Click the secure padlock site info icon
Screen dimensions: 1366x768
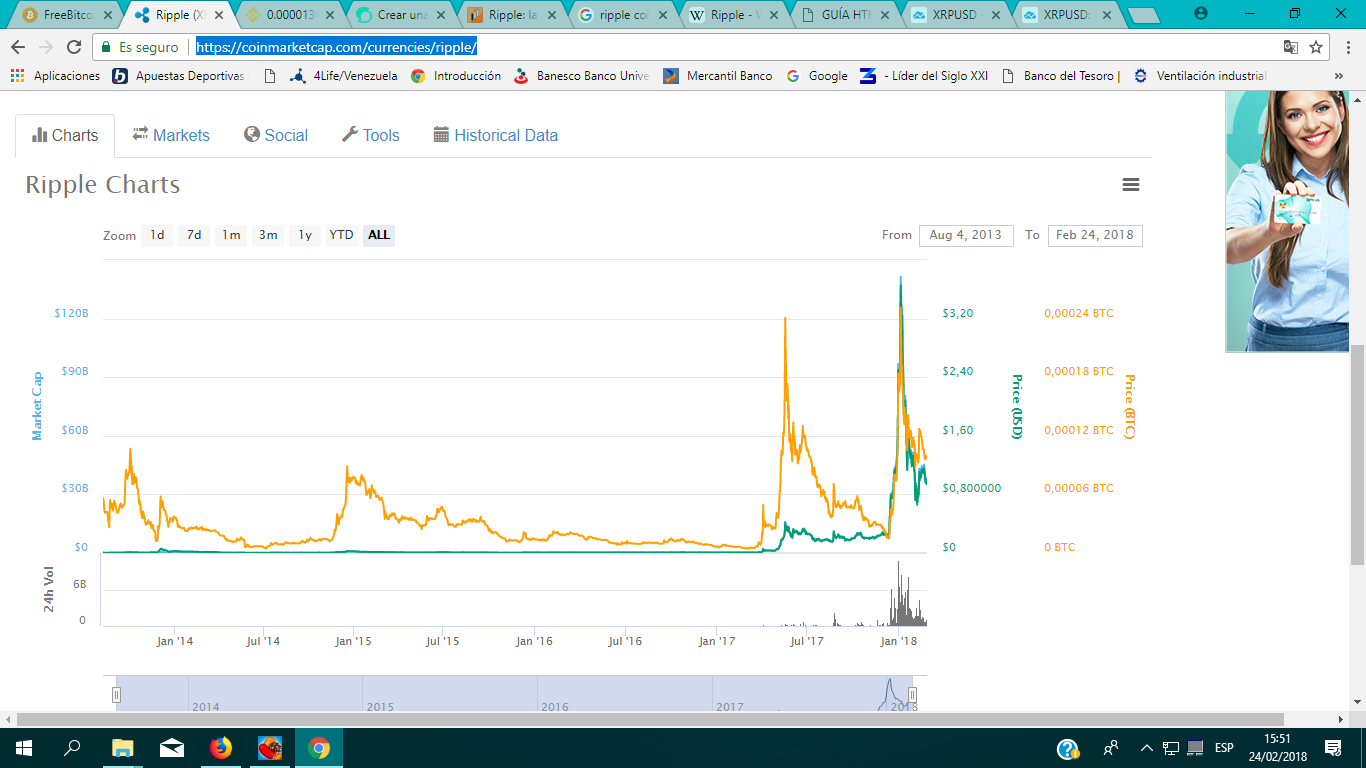pyautogui.click(x=107, y=47)
